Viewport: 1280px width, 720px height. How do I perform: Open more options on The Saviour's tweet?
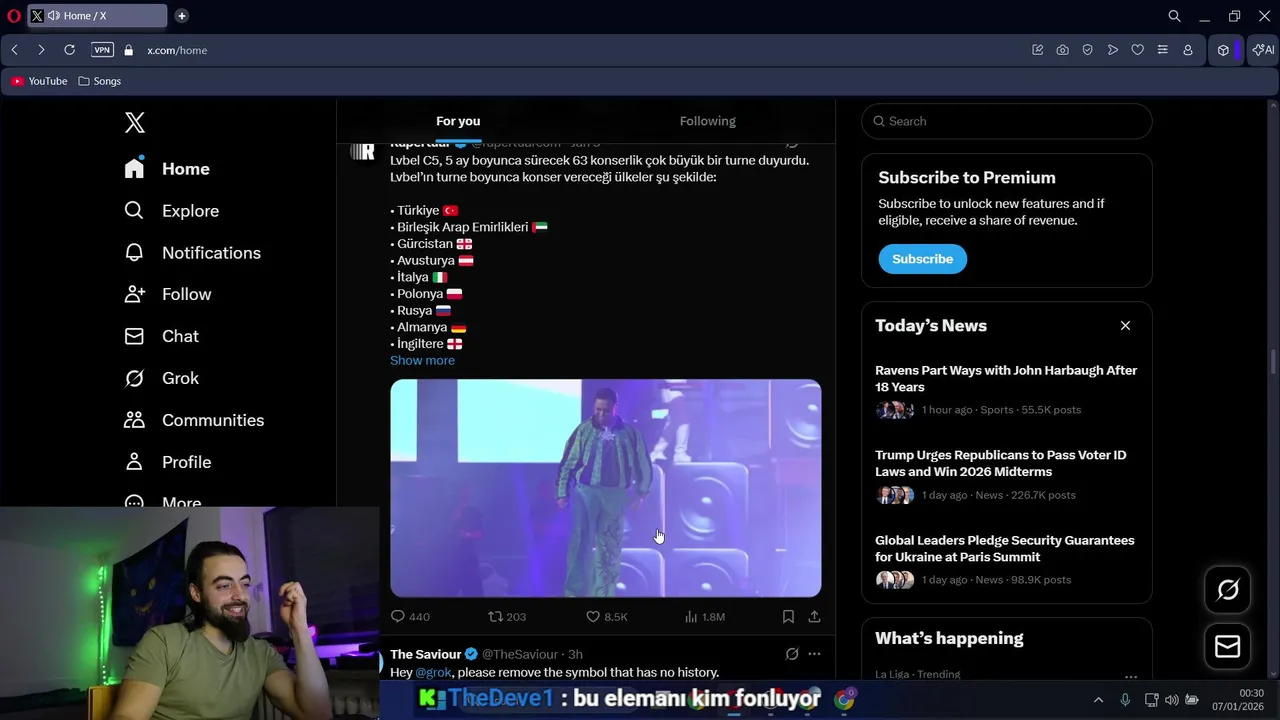pos(814,654)
